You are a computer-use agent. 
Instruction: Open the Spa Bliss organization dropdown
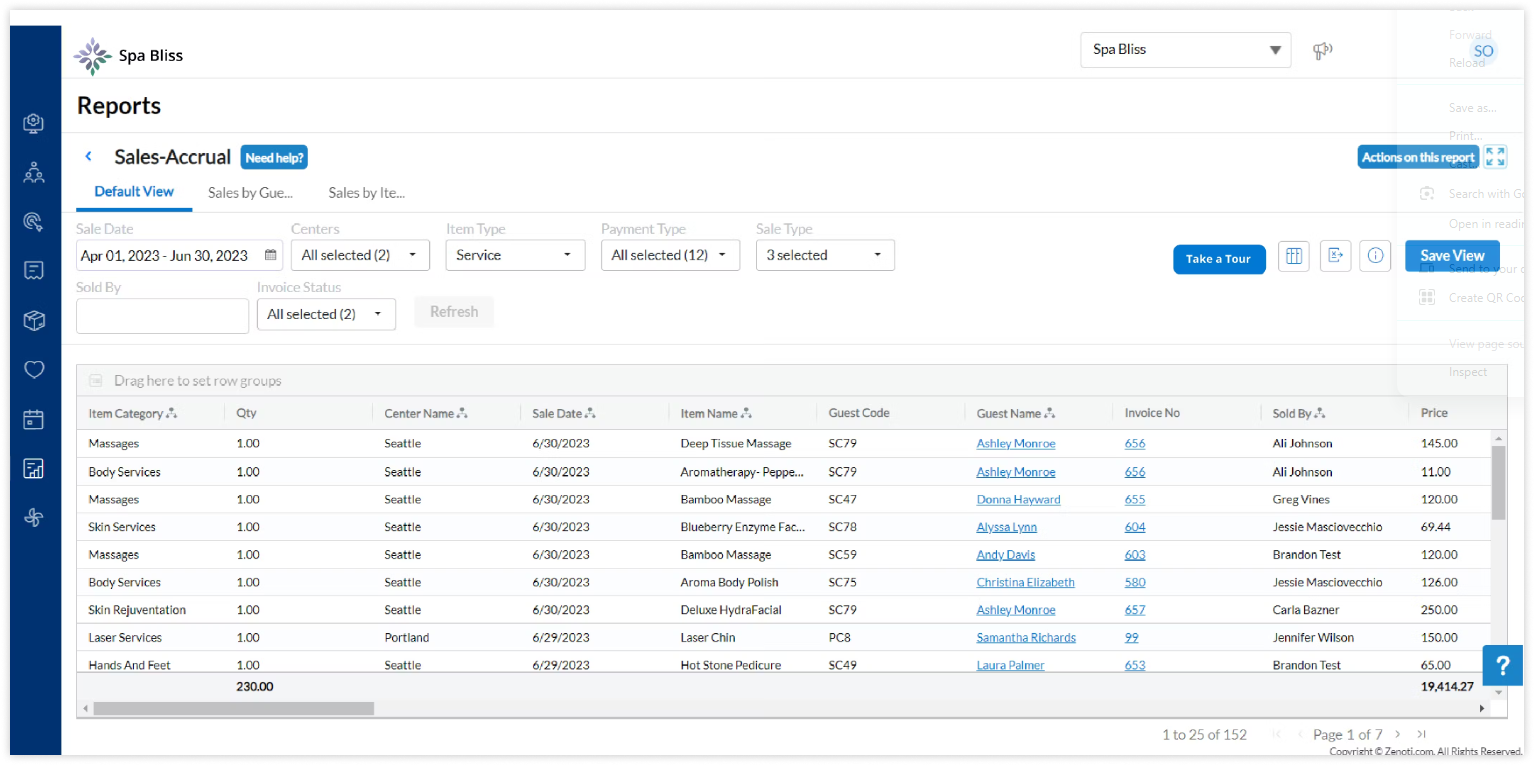point(1186,50)
